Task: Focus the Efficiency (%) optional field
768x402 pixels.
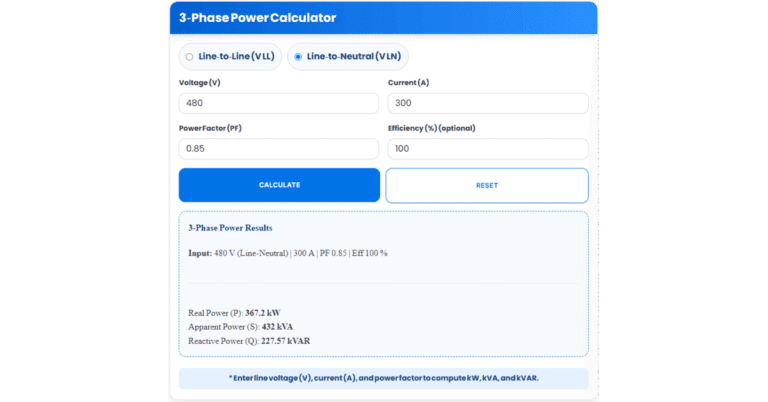Action: click(488, 149)
